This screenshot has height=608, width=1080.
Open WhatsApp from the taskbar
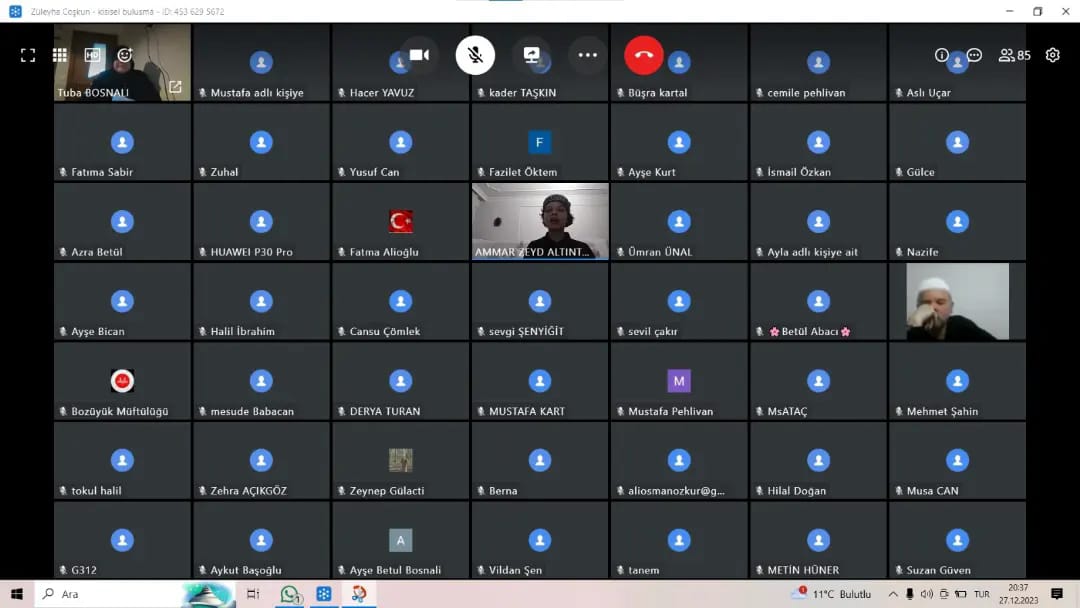290,594
